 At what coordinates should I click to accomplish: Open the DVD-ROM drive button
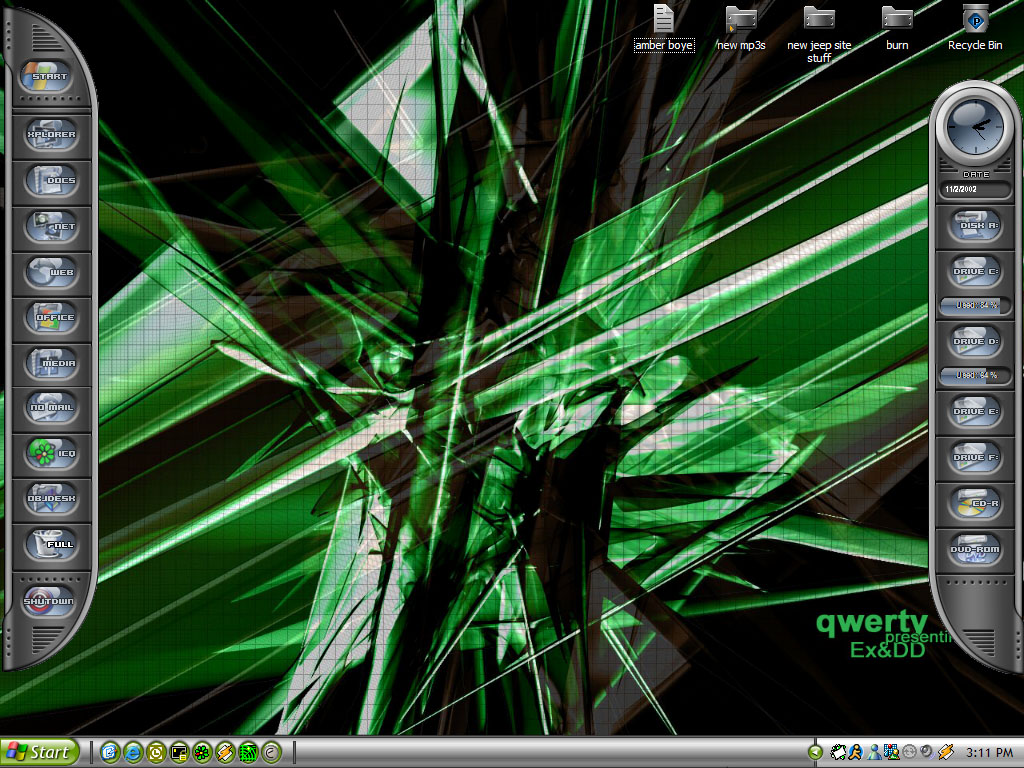974,549
